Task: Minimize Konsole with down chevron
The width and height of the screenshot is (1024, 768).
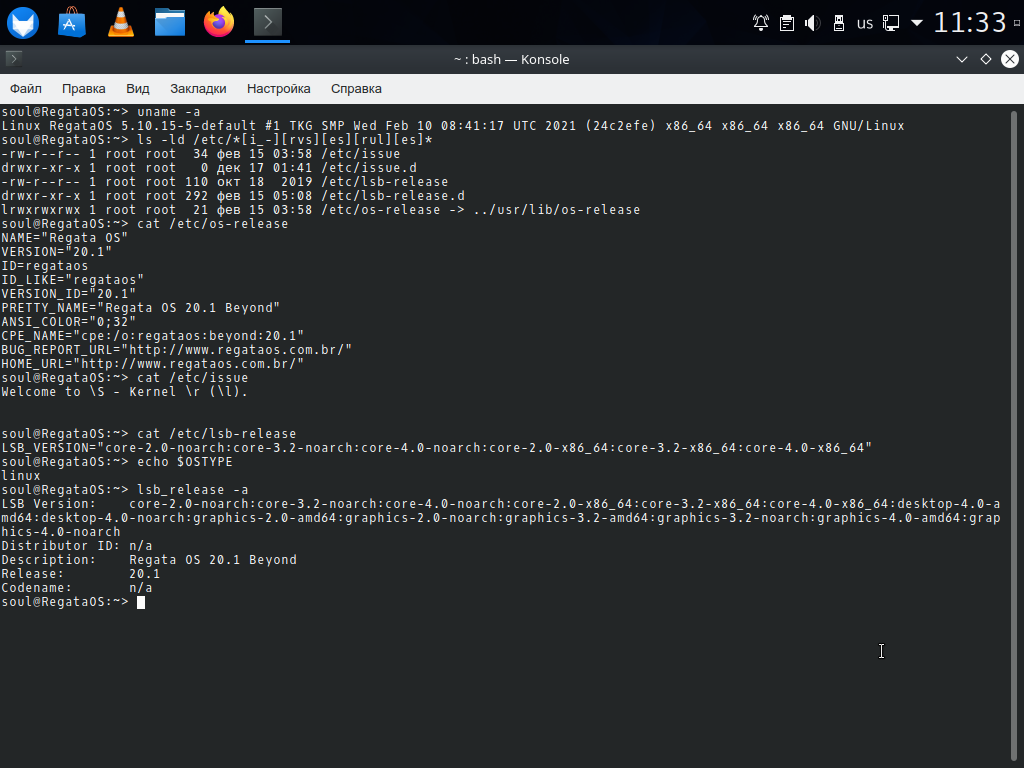Action: (x=961, y=59)
